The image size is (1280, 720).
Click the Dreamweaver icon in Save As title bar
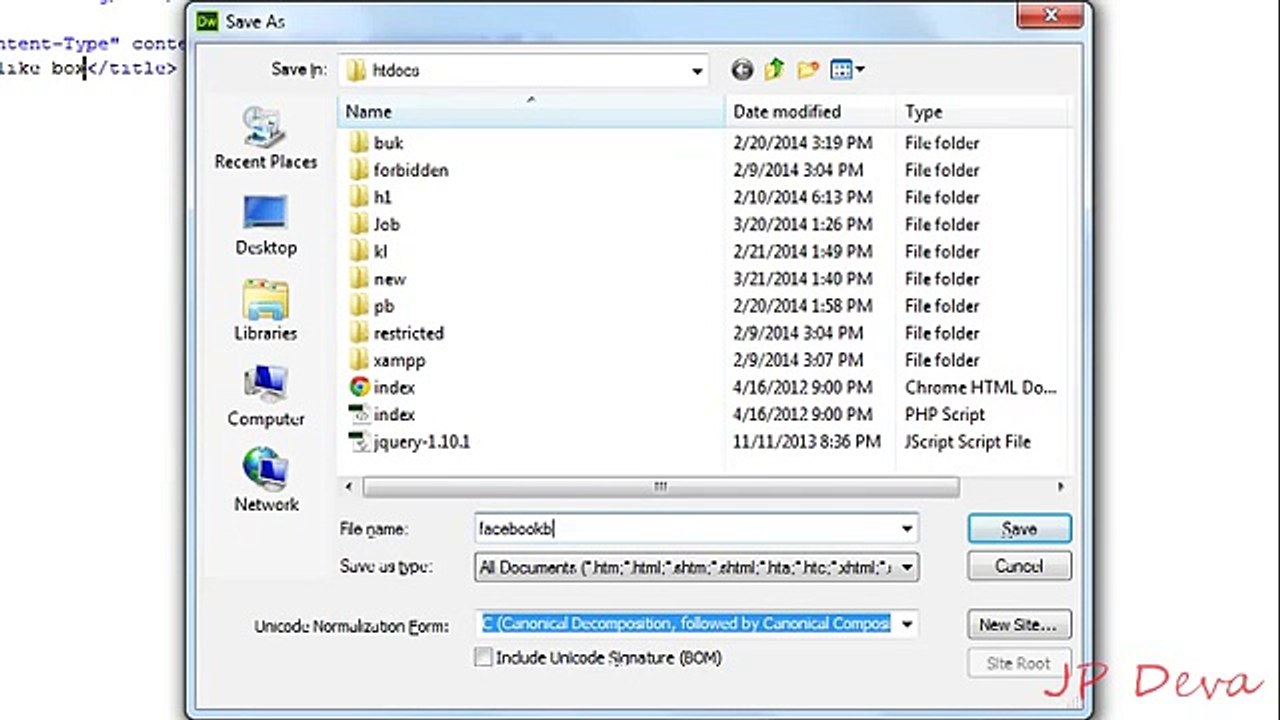pos(208,21)
